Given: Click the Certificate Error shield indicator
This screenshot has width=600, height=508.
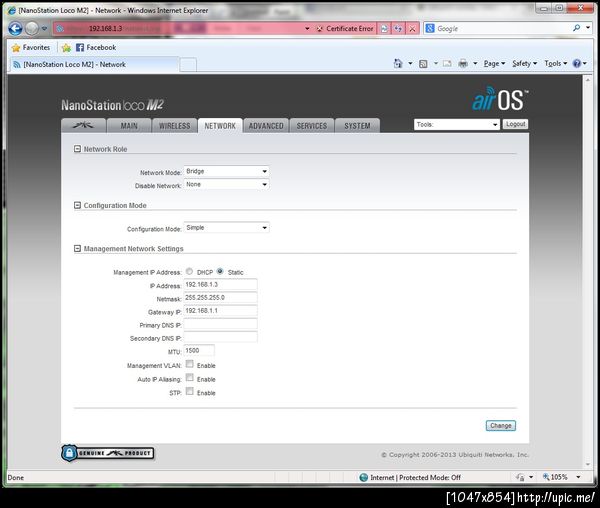Looking at the screenshot, I should [345, 29].
